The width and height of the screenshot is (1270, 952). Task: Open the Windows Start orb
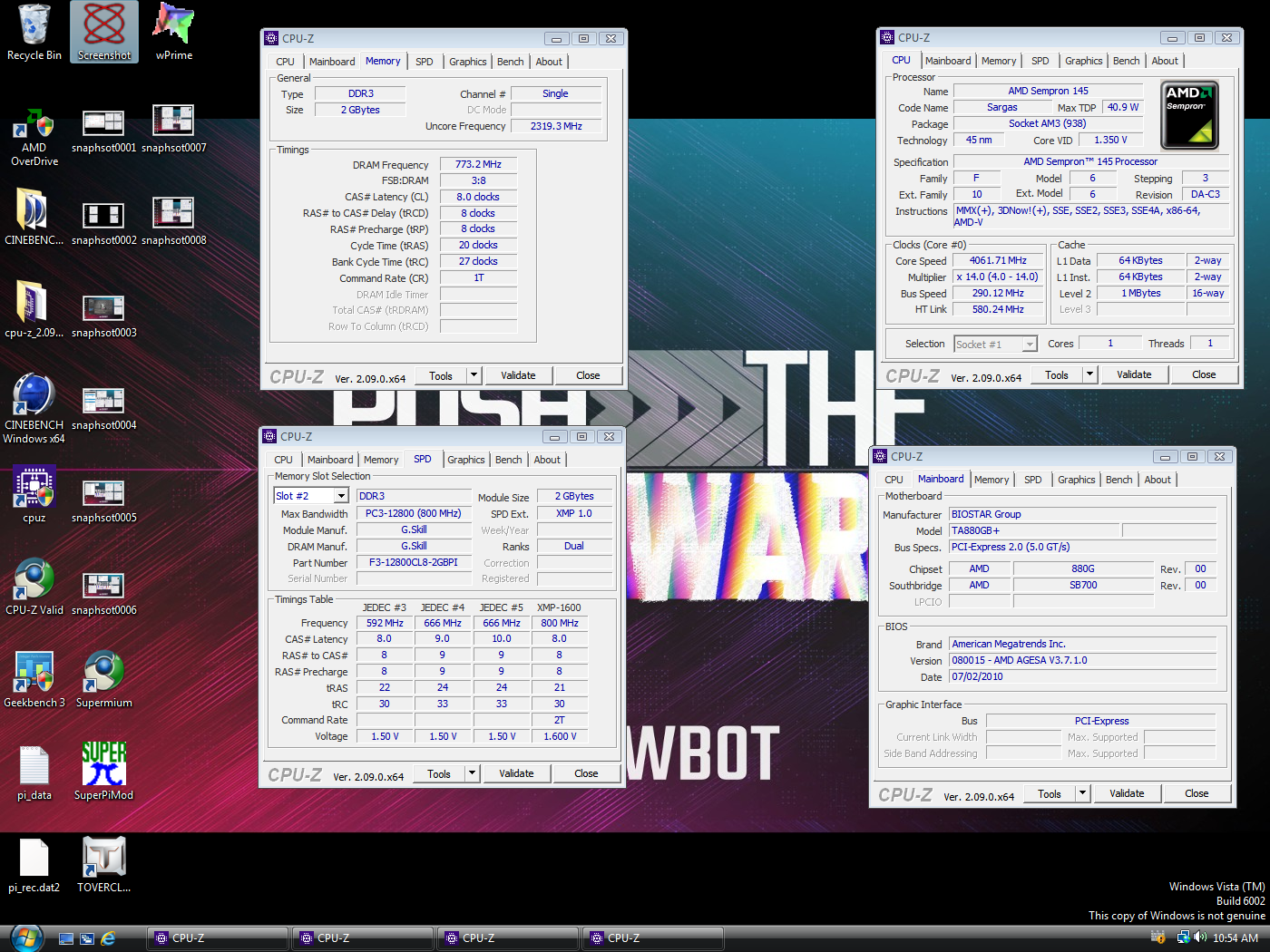coord(26,938)
